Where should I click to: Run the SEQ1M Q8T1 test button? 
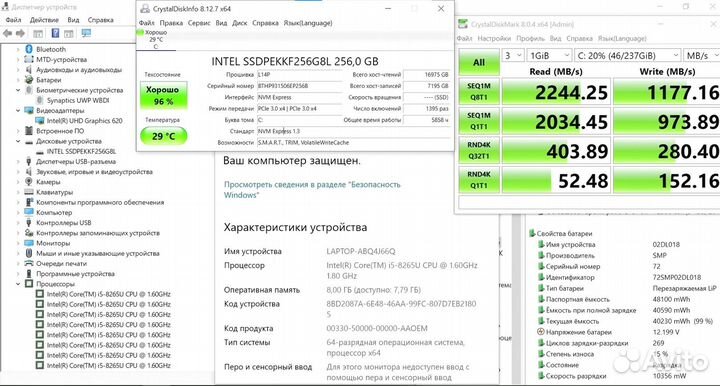click(479, 91)
